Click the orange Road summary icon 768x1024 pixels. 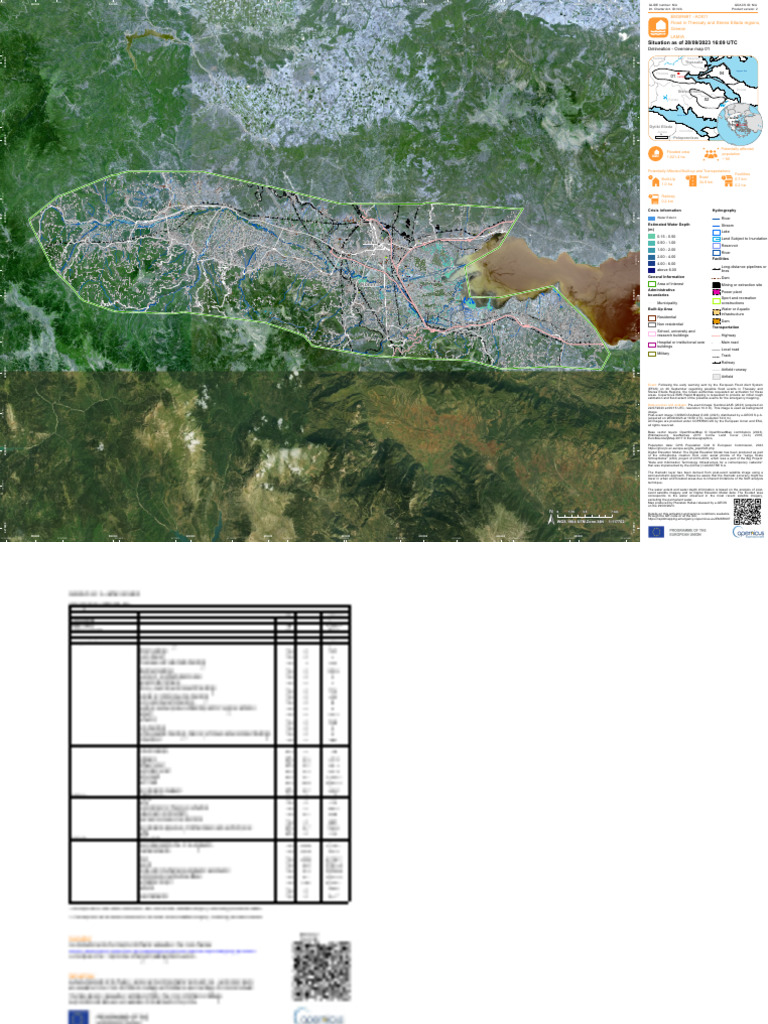[x=691, y=181]
